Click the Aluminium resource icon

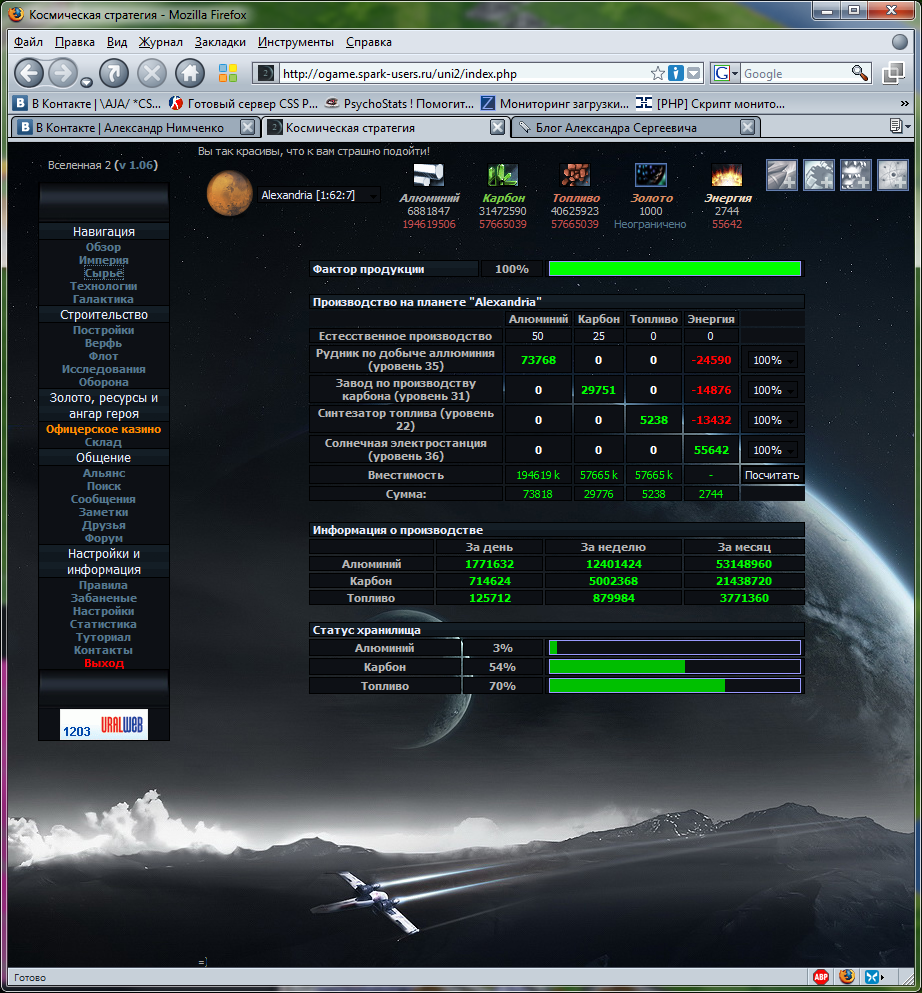coord(429,175)
